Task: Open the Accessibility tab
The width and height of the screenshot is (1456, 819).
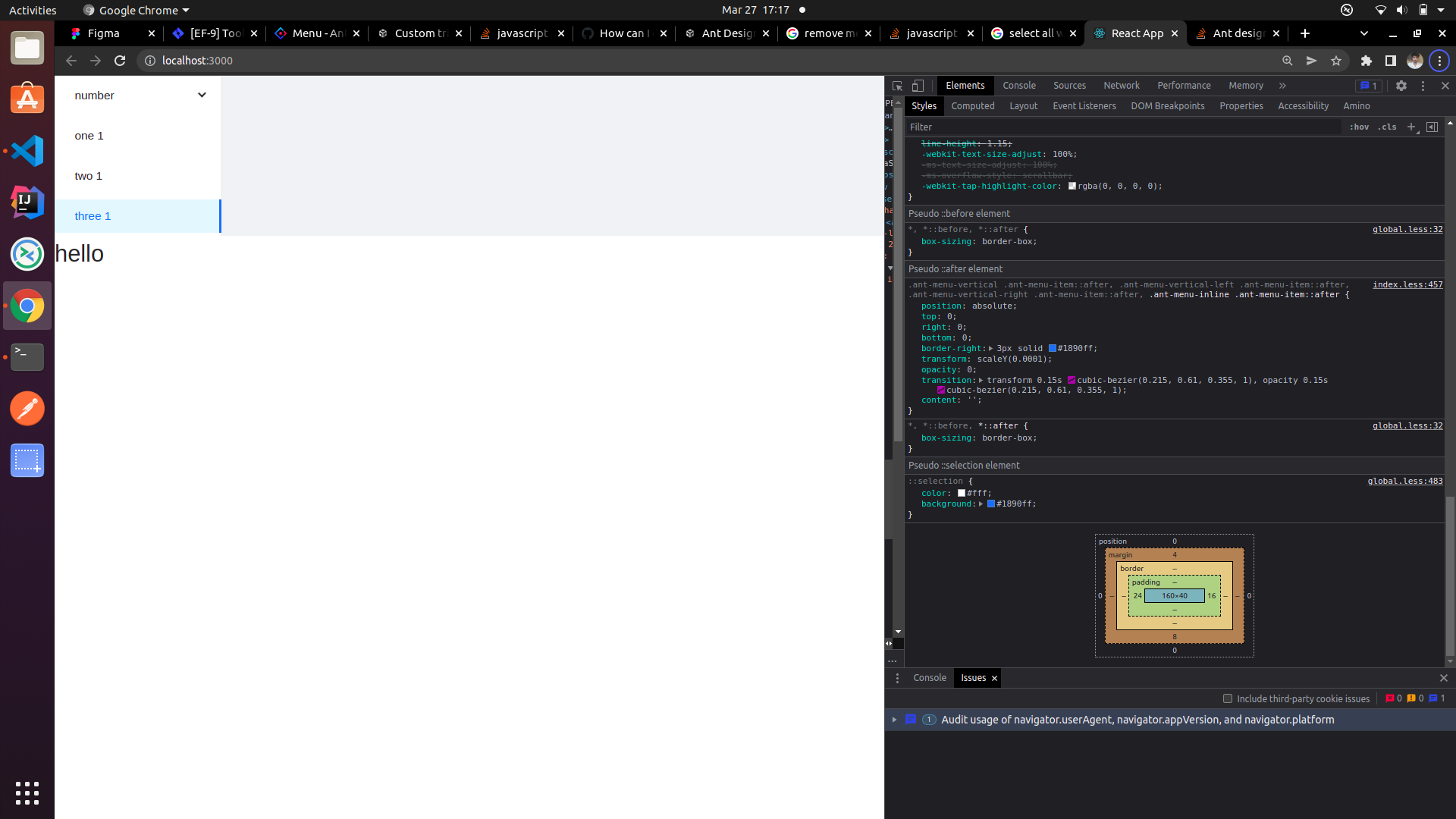Action: (x=1303, y=106)
